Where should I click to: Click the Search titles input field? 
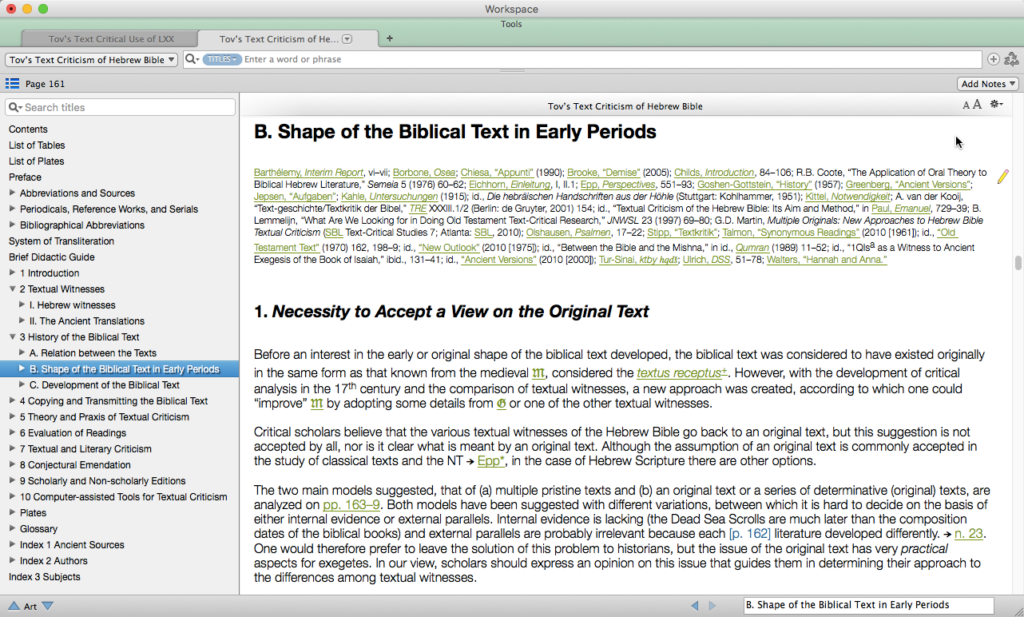tap(125, 107)
